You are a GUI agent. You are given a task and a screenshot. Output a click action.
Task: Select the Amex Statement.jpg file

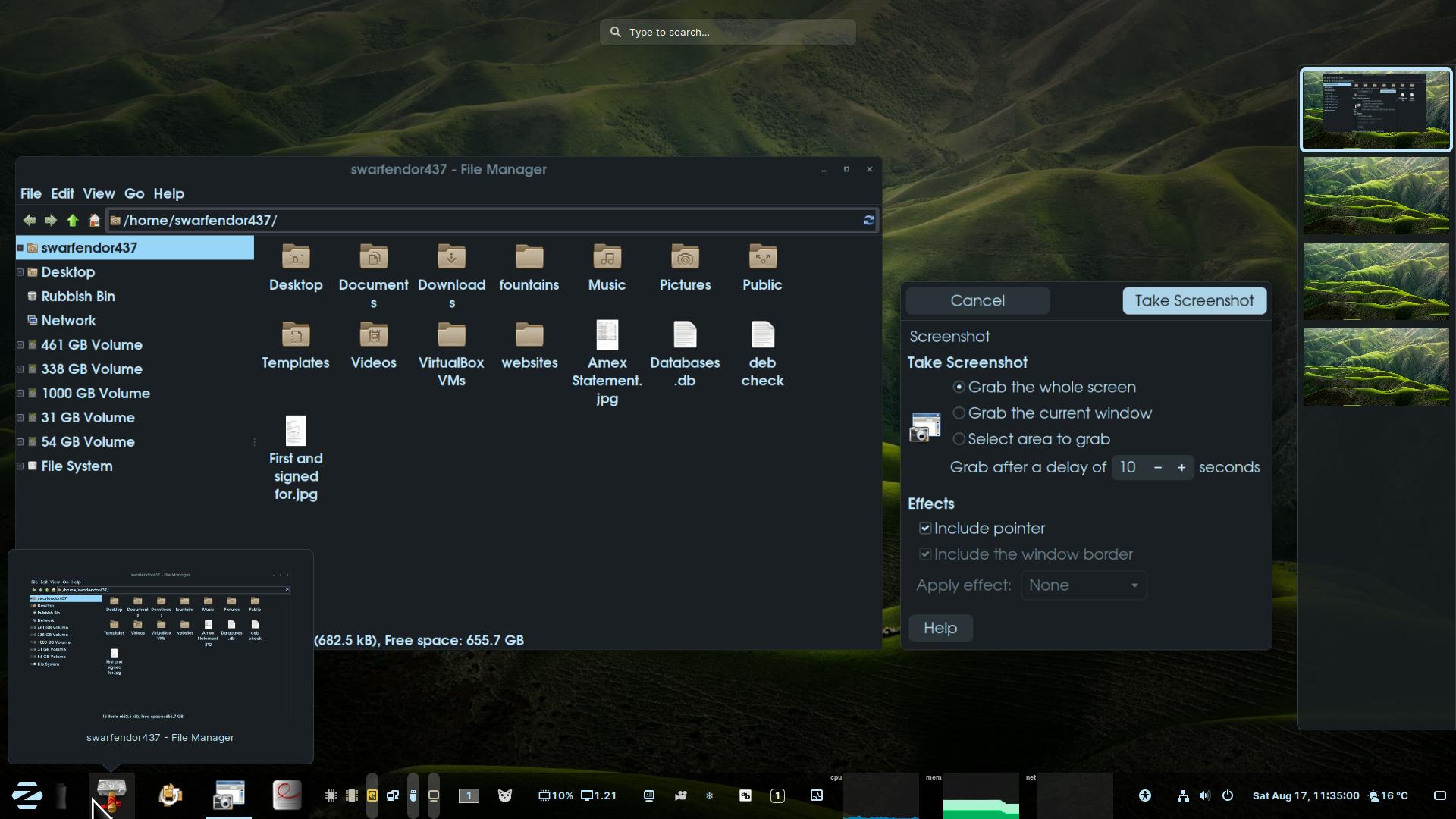click(x=607, y=336)
